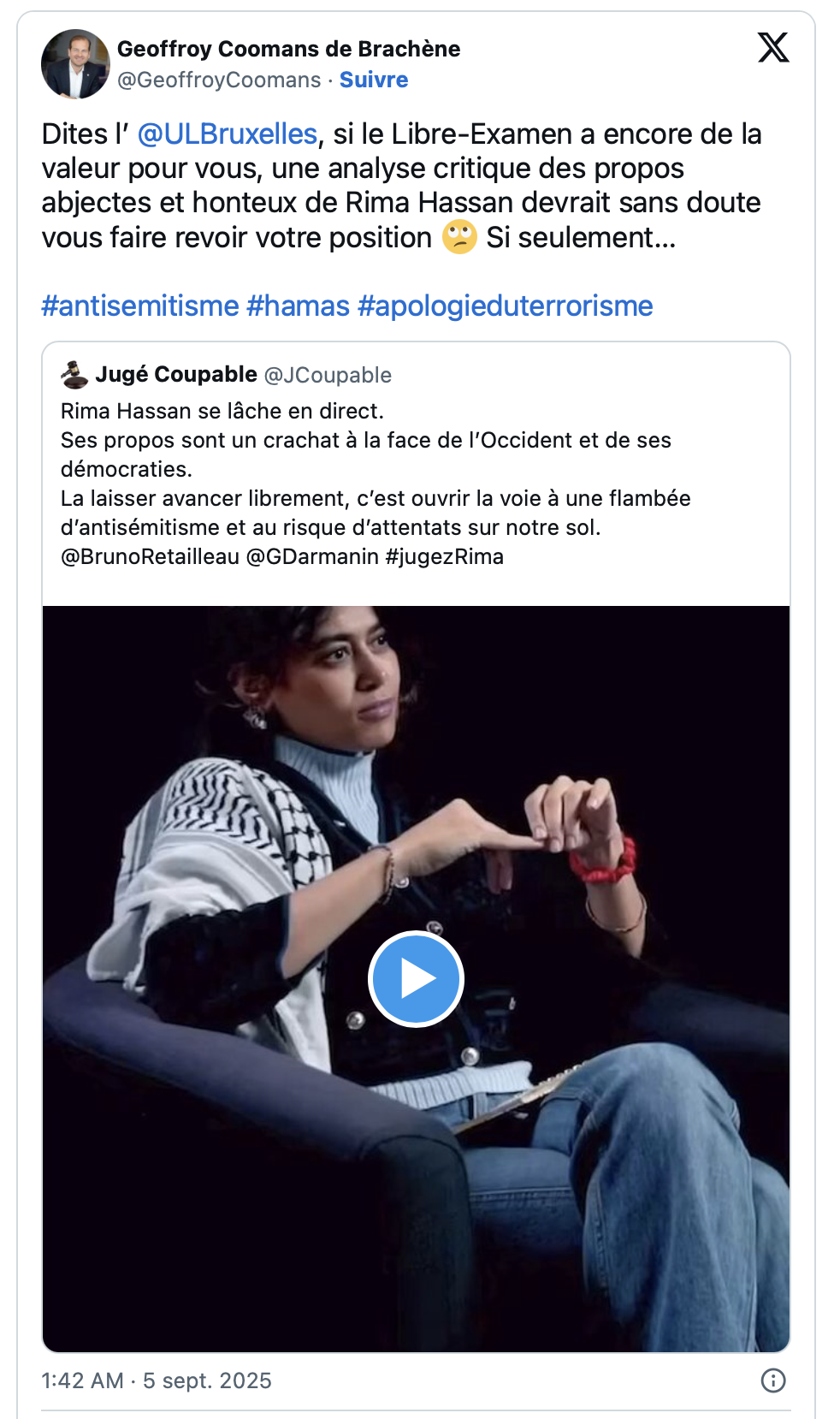Click the @GeoffroyCoomans handle

tap(219, 80)
